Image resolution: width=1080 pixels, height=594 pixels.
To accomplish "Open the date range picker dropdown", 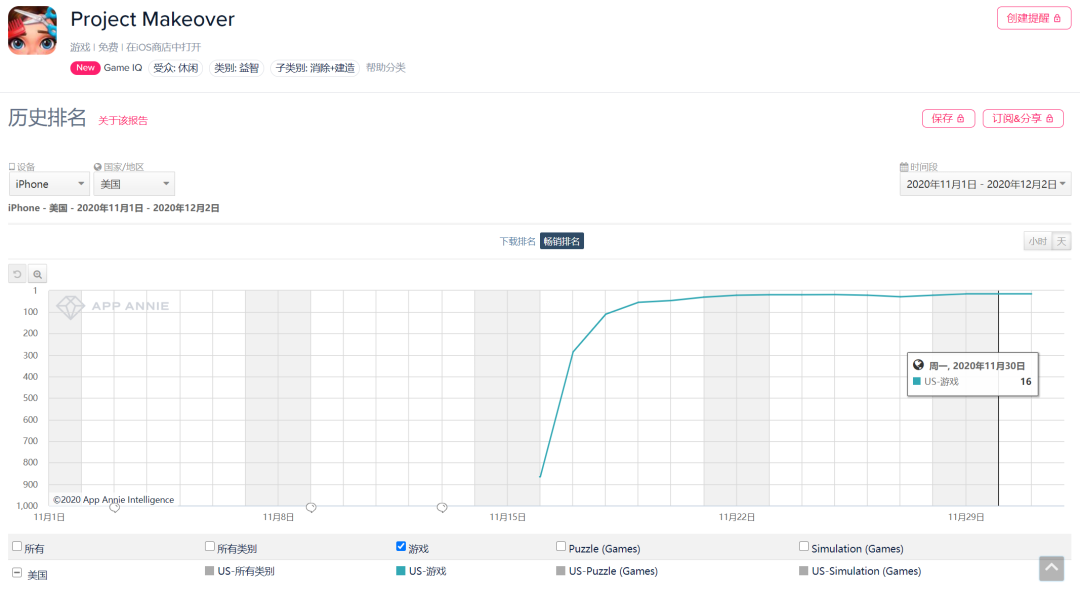I will (985, 184).
